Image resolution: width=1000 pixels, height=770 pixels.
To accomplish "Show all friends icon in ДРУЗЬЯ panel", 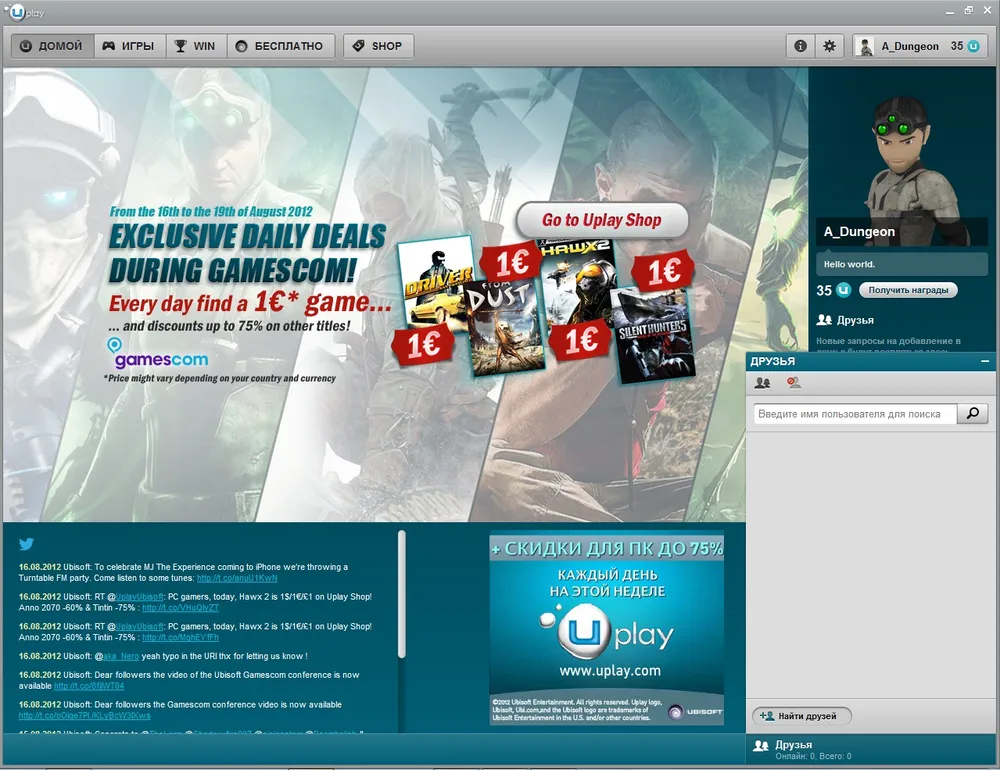I will point(763,383).
